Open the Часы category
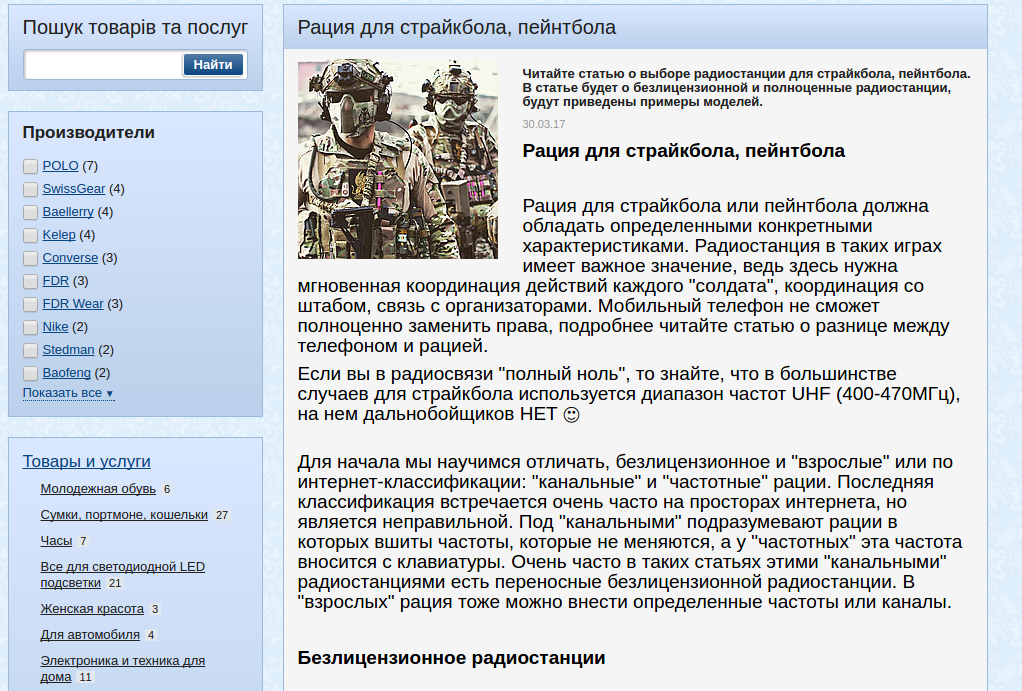This screenshot has width=1022, height=691. point(56,541)
